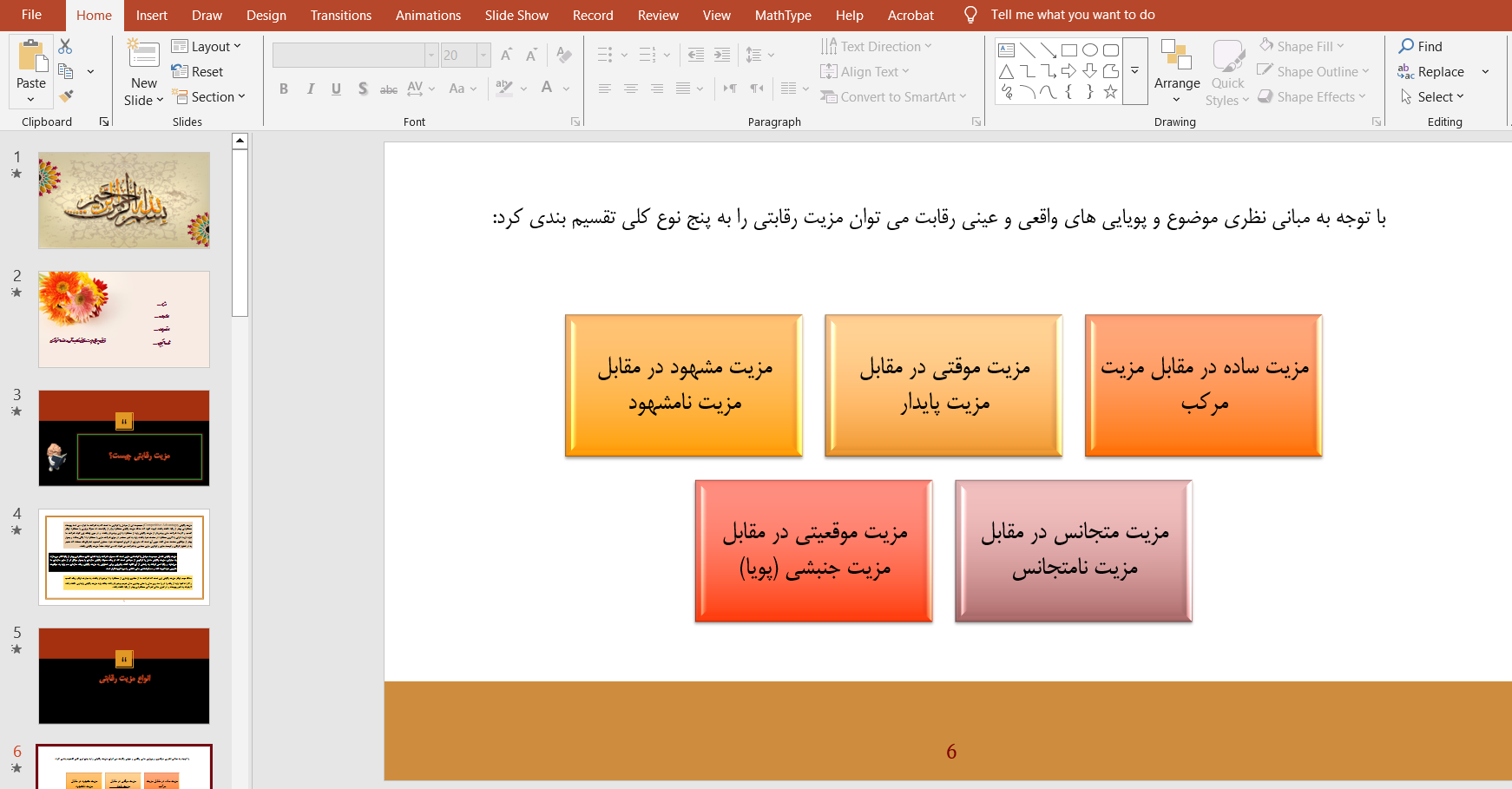Click the Find magnifier button
Viewport: 1512px width, 789px height.
pos(1420,47)
